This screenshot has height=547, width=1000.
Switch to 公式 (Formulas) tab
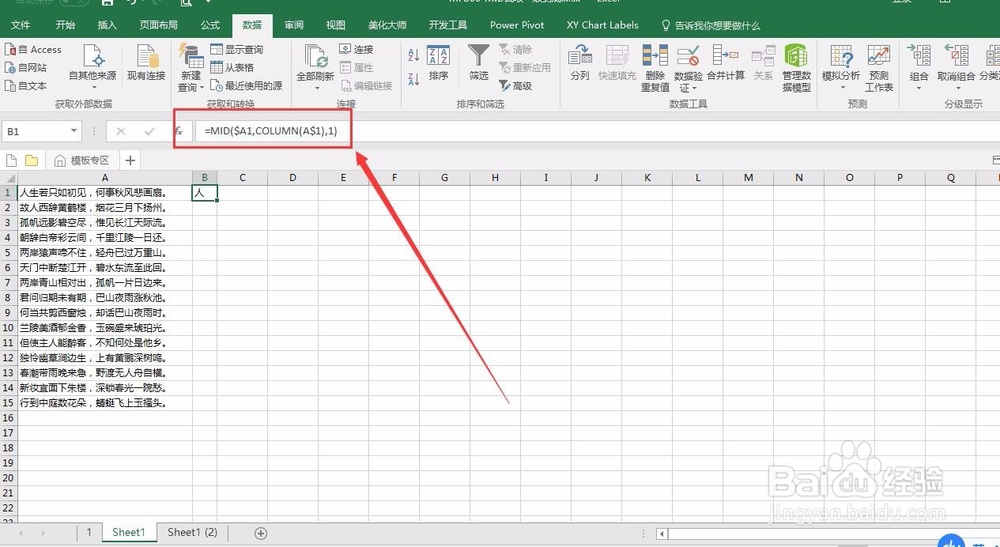click(210, 25)
